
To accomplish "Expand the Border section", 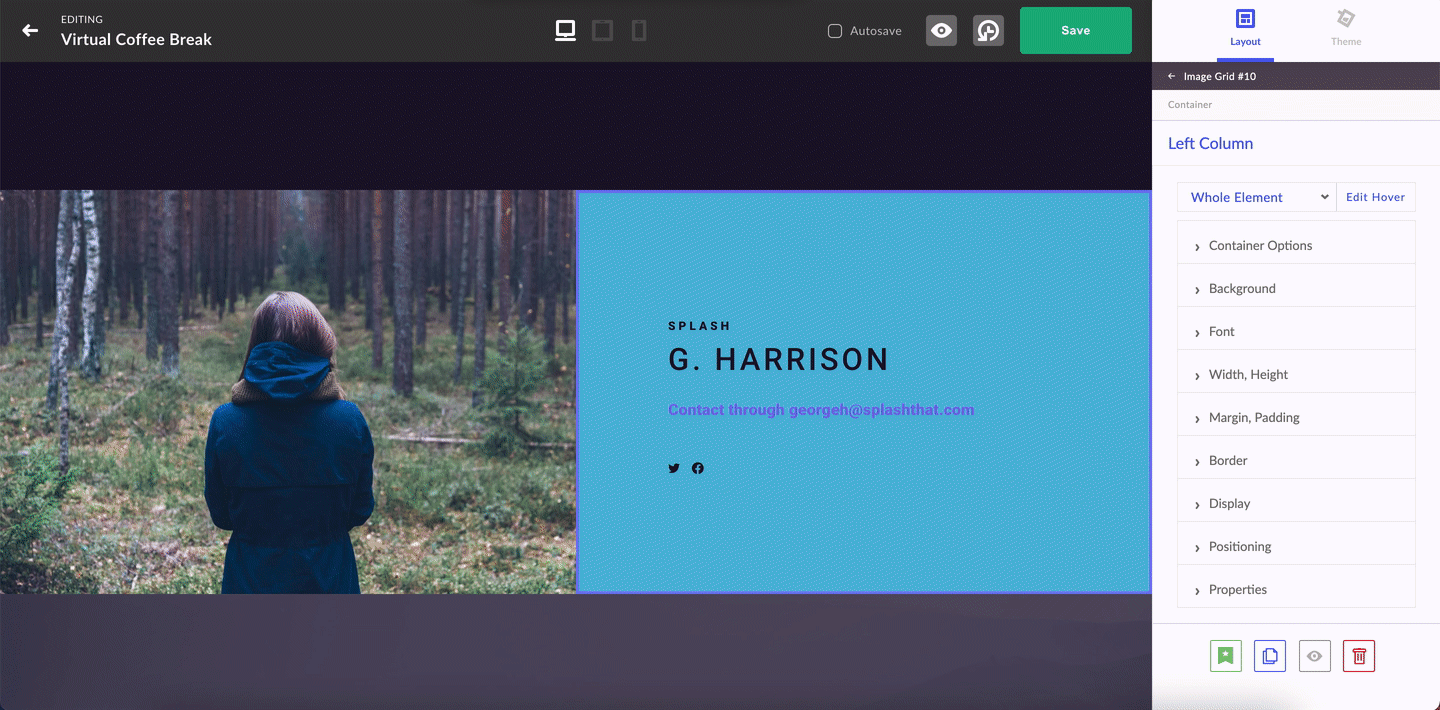I will tap(1297, 460).
